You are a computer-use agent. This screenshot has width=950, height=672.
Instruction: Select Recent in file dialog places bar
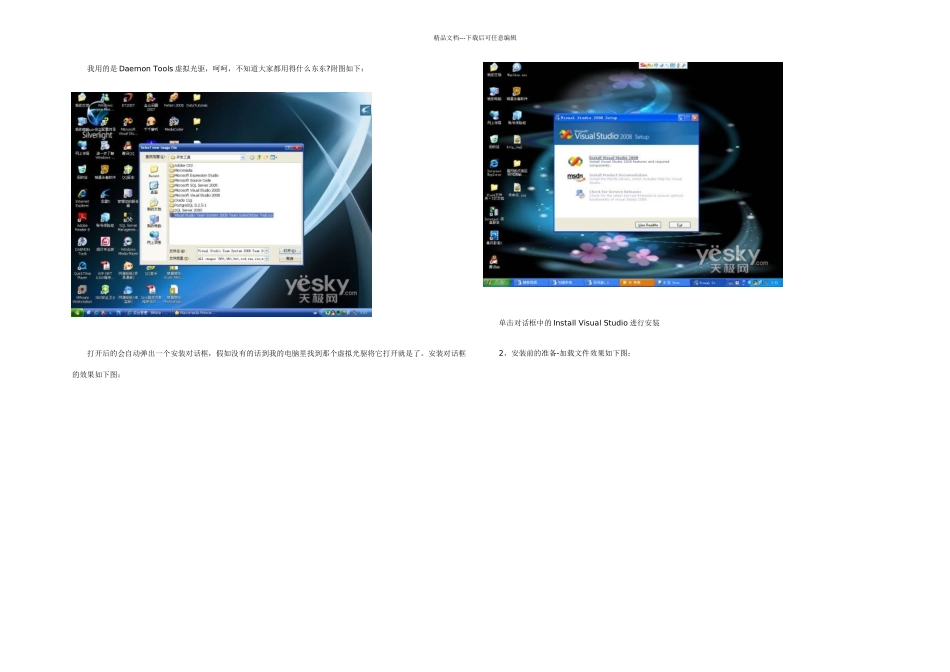[154, 171]
